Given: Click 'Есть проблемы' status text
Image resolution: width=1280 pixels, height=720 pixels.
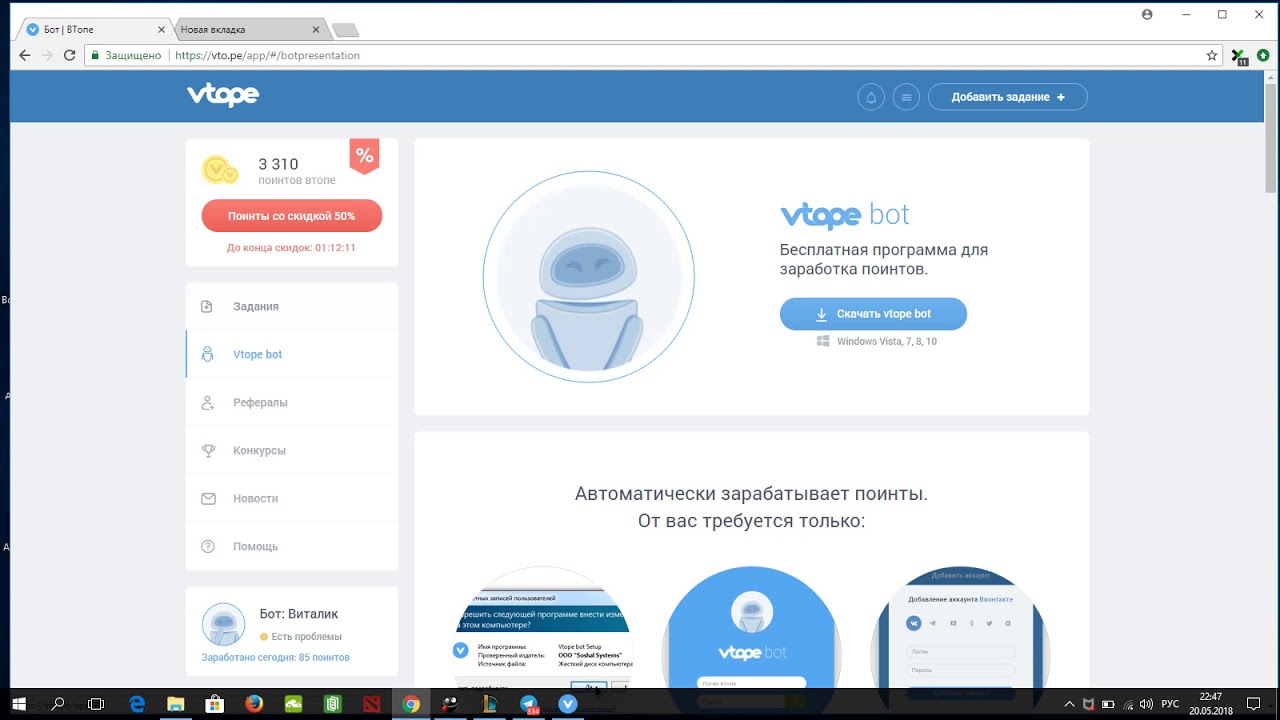Looking at the screenshot, I should click(x=306, y=636).
